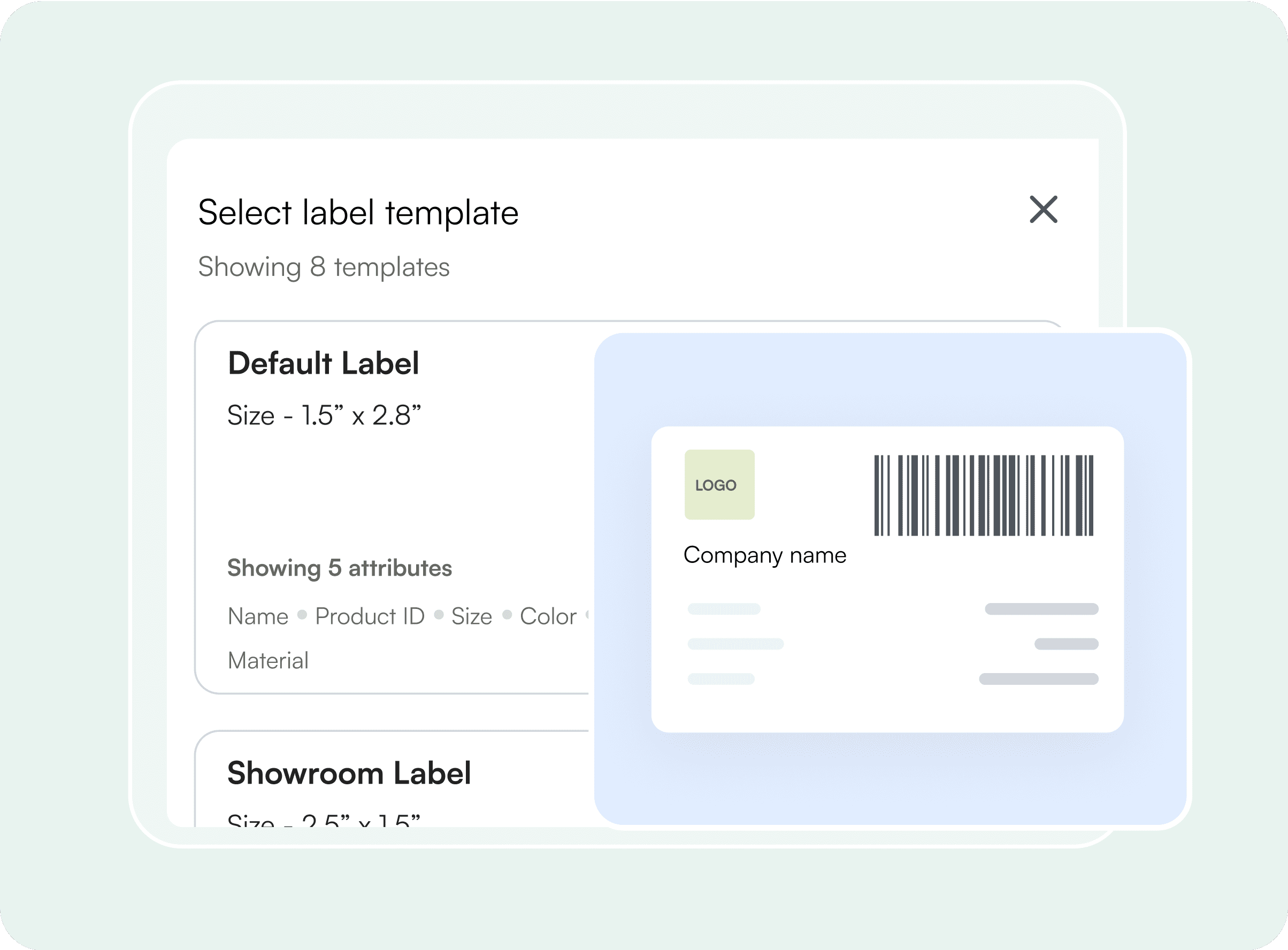The width and height of the screenshot is (1288, 950).
Task: Click the Size attribute tag
Action: click(x=471, y=616)
